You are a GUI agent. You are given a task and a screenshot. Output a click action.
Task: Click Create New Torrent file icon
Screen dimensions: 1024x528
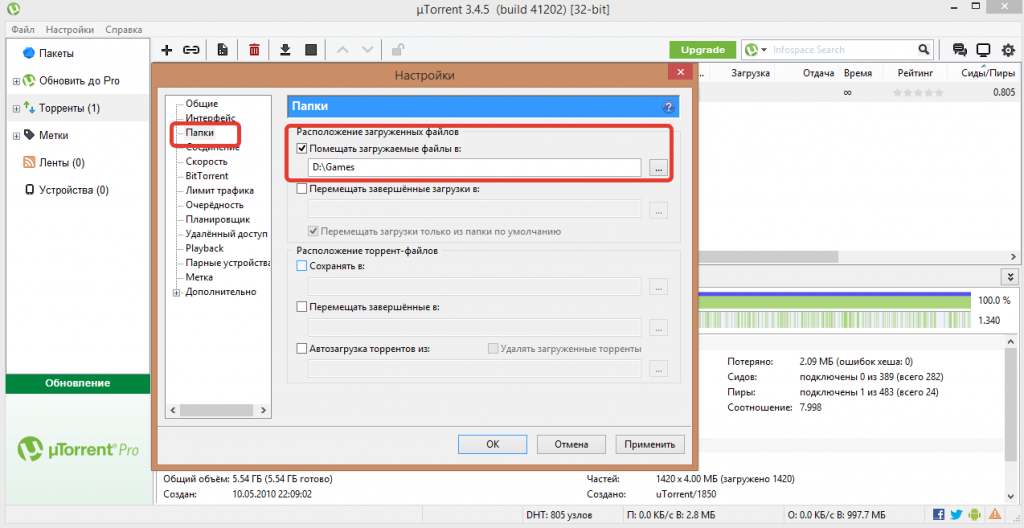coord(223,50)
